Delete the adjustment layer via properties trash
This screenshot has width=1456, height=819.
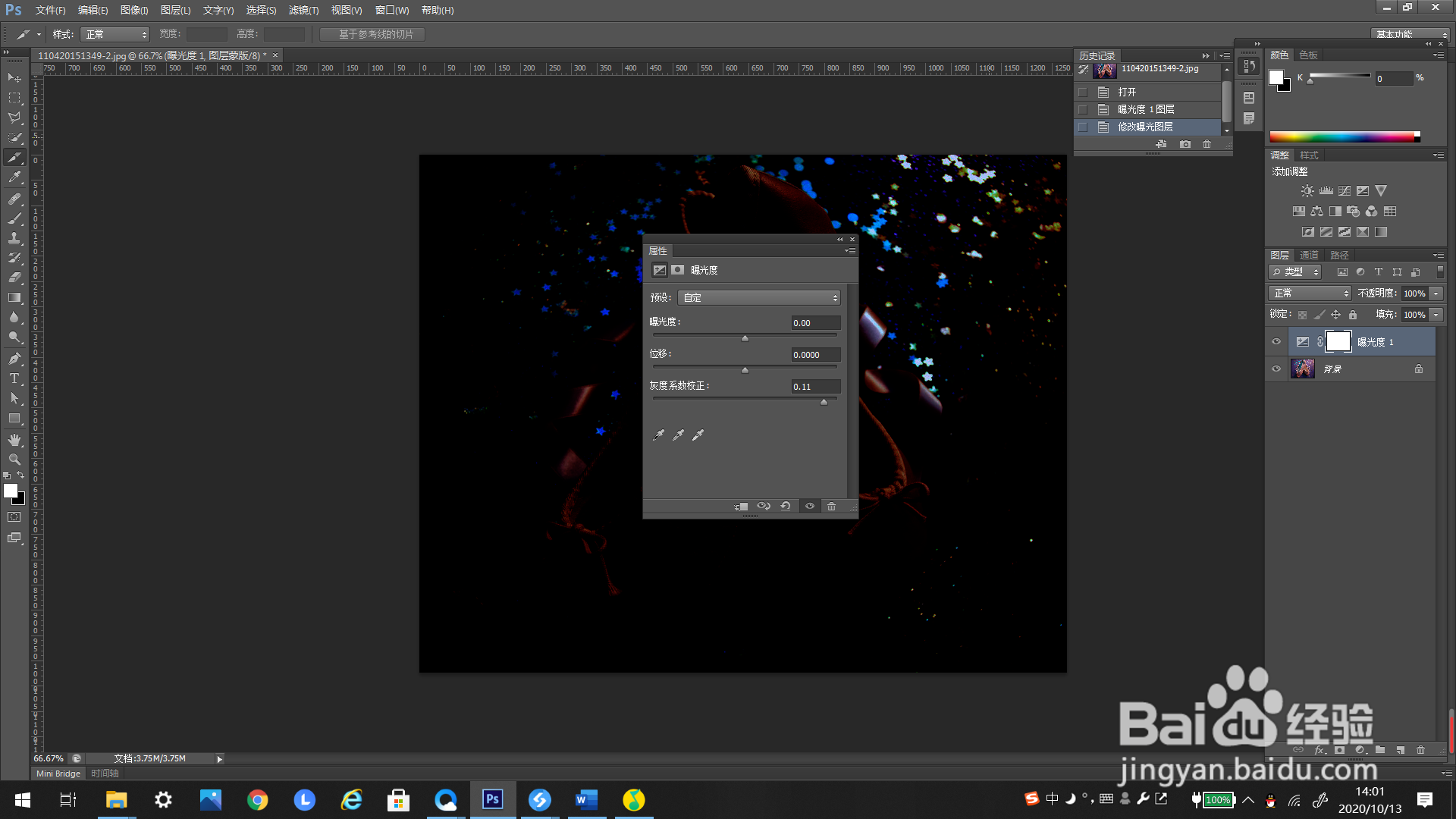[x=831, y=507]
